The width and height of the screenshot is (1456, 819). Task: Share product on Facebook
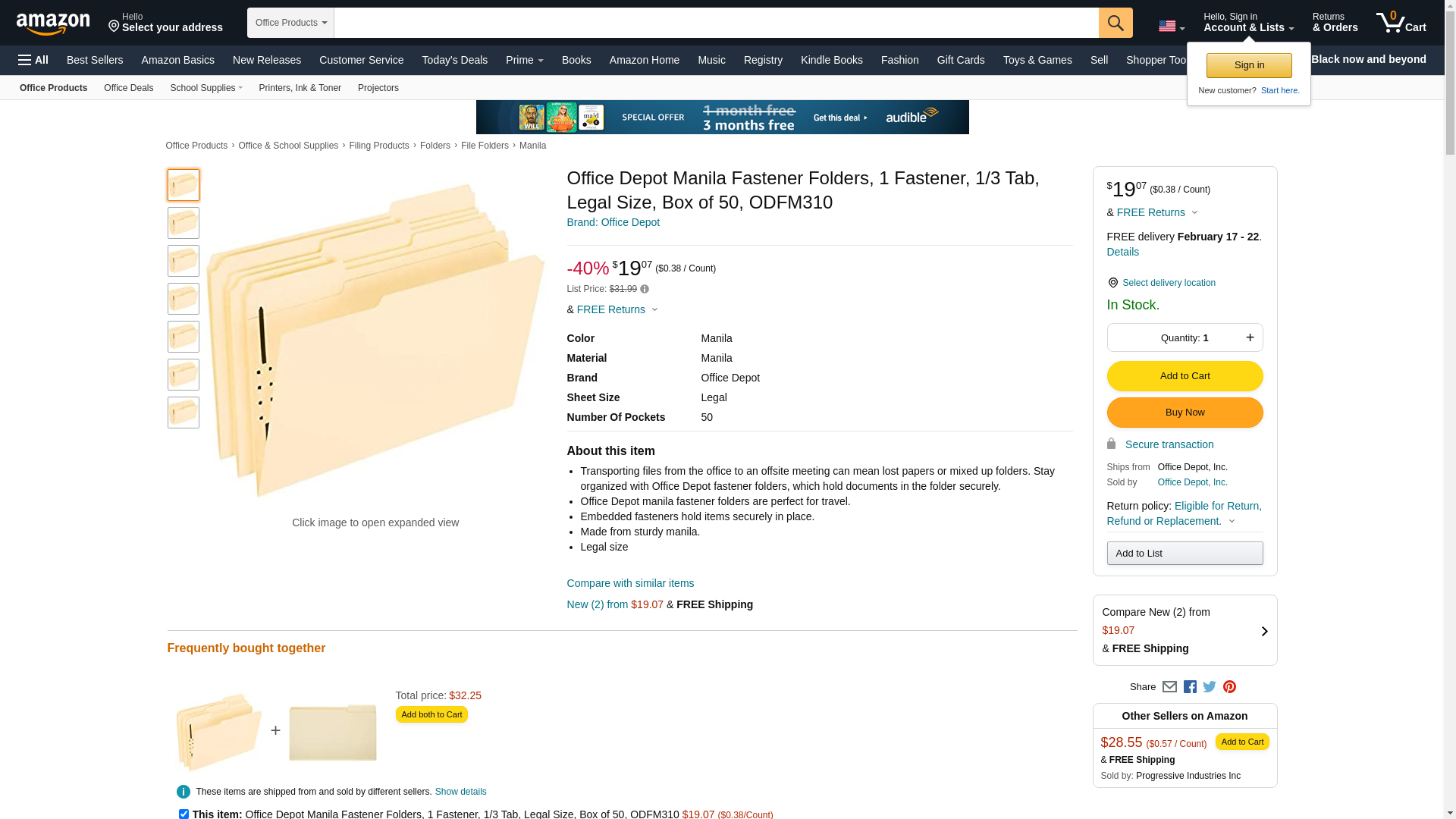(1190, 687)
